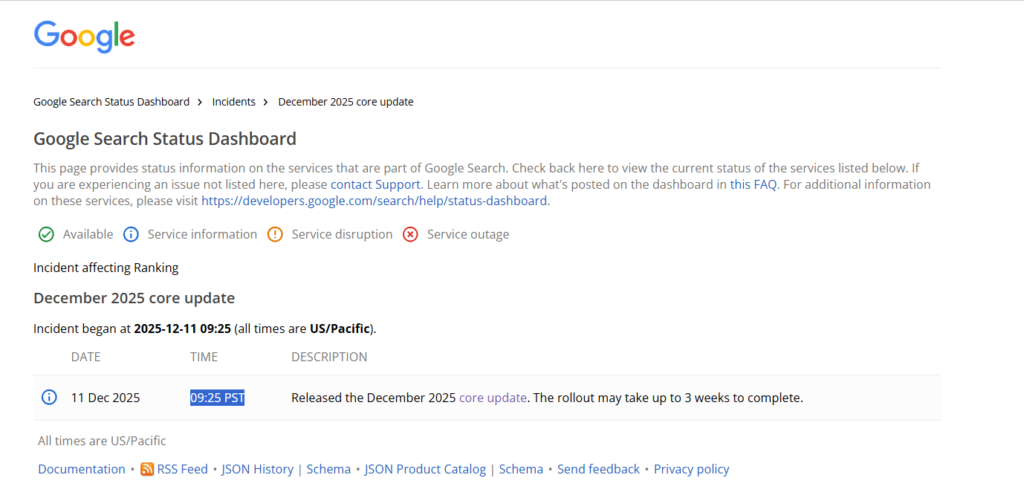Click the Send feedback link
This screenshot has height=498, width=1024.
(x=598, y=469)
